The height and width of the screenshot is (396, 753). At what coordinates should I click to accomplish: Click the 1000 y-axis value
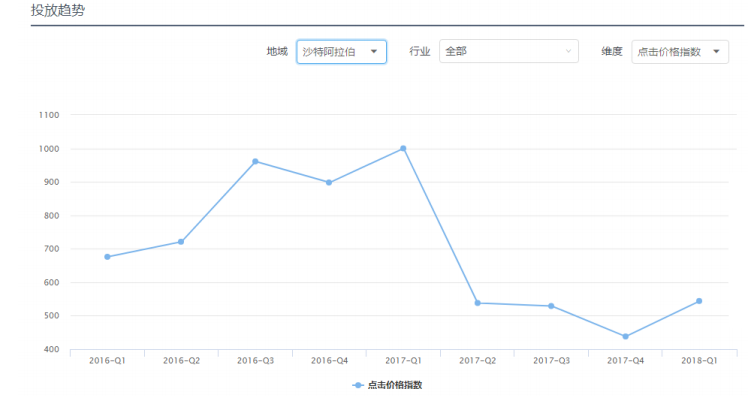click(x=49, y=149)
